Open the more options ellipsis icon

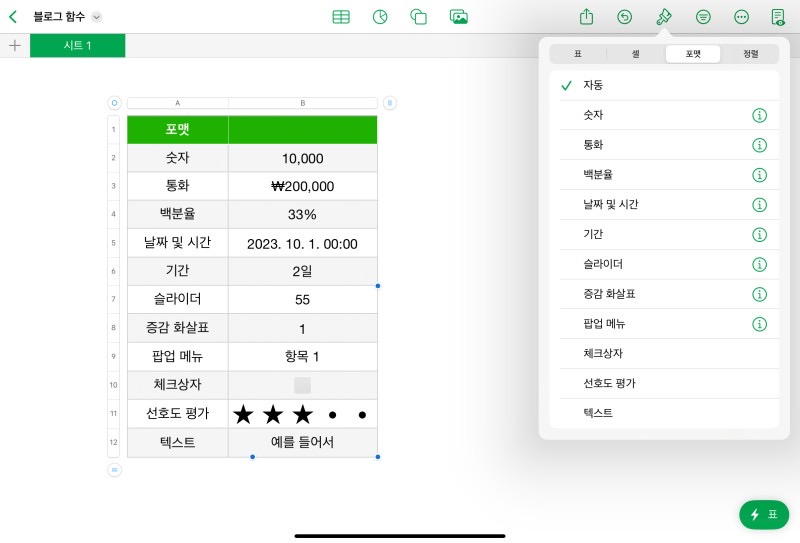[741, 17]
